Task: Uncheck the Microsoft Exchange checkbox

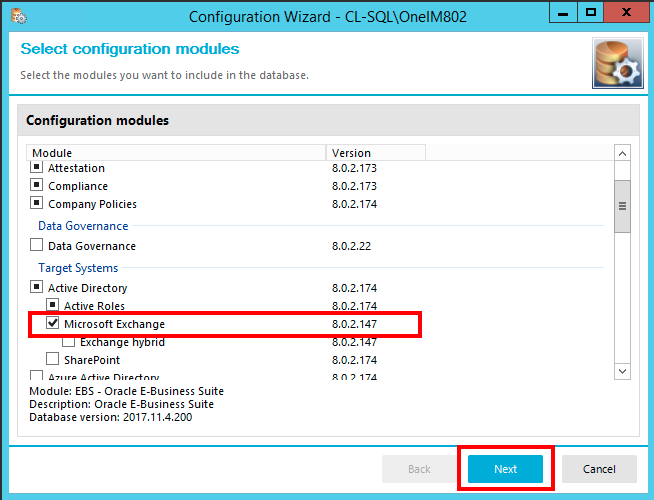Action: pos(53,323)
